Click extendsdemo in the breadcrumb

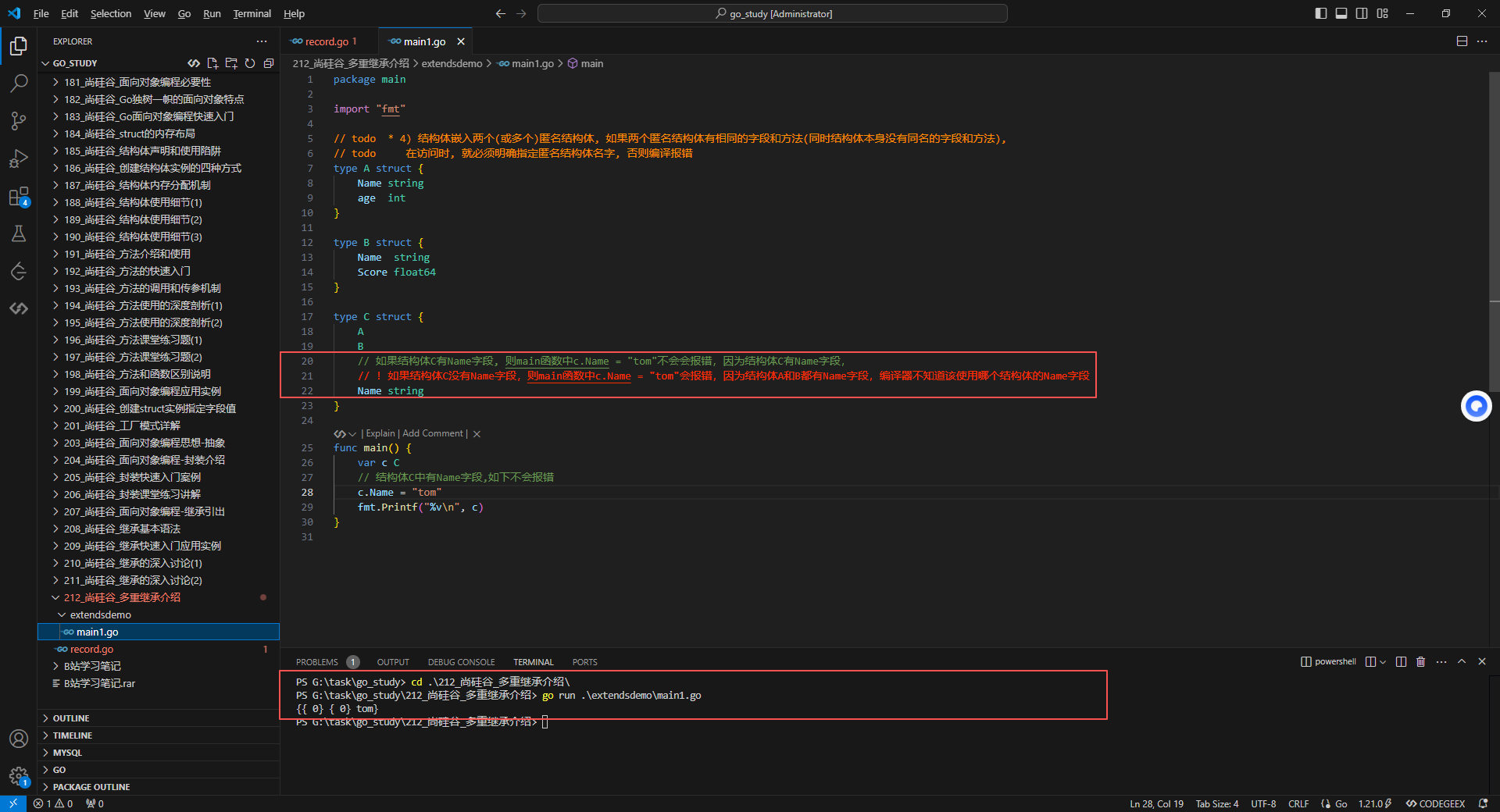coord(452,63)
